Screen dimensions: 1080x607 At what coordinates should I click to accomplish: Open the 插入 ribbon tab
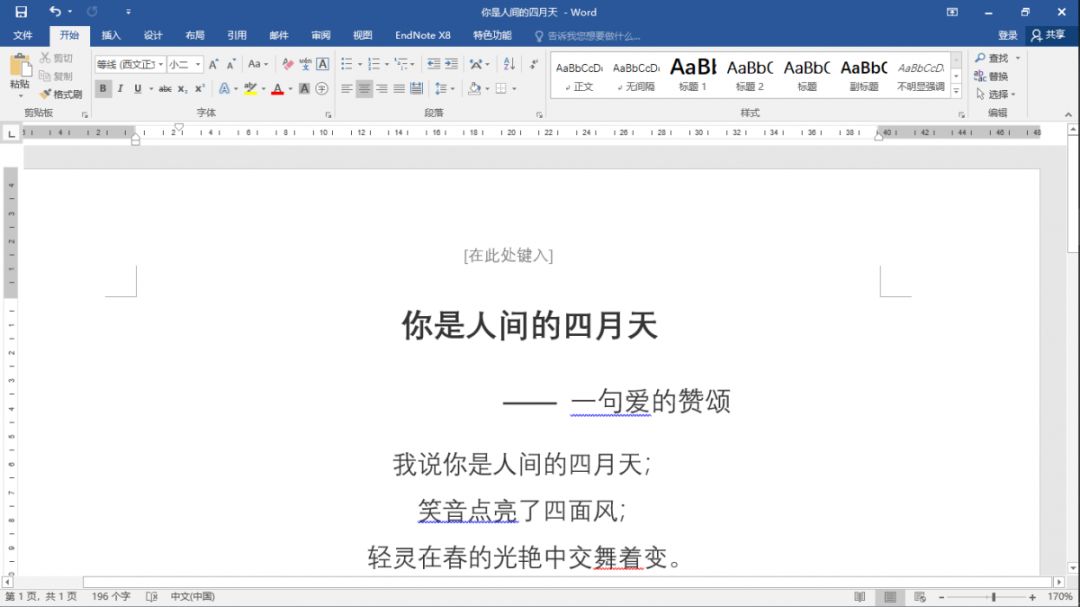(111, 34)
